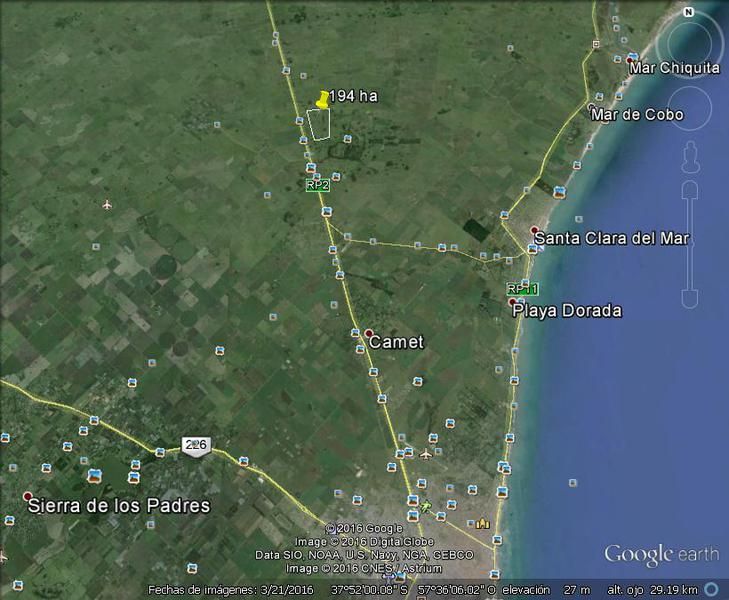This screenshot has height=600, width=729.
Task: Click the zoom out end of slider
Action: click(x=689, y=300)
